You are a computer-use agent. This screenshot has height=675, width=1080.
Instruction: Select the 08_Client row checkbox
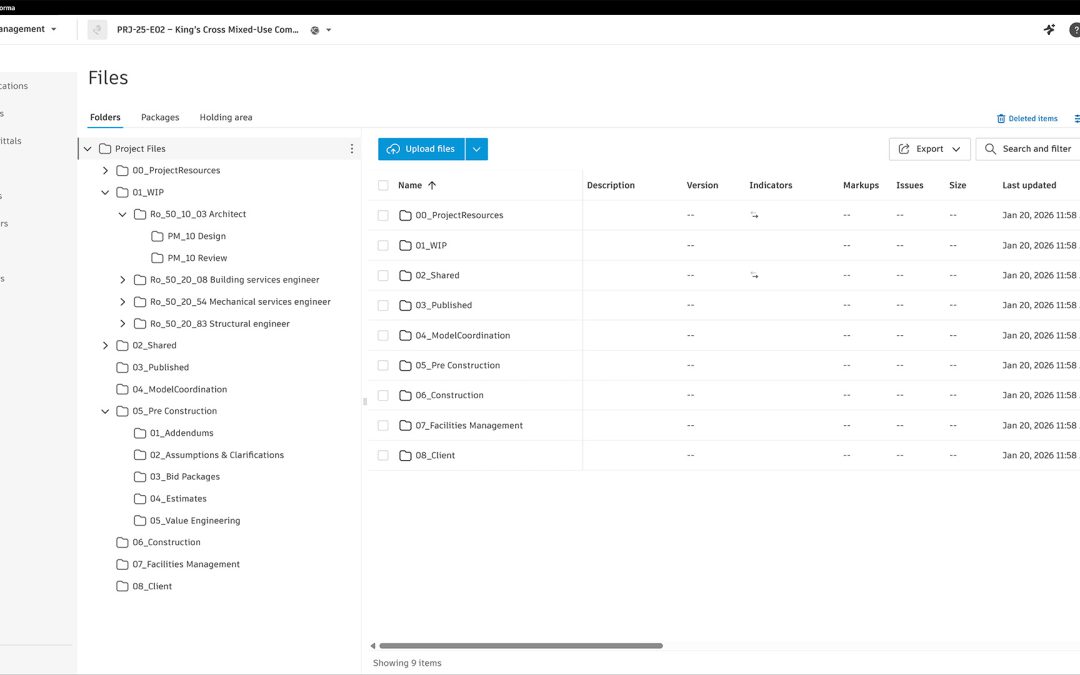coord(383,455)
